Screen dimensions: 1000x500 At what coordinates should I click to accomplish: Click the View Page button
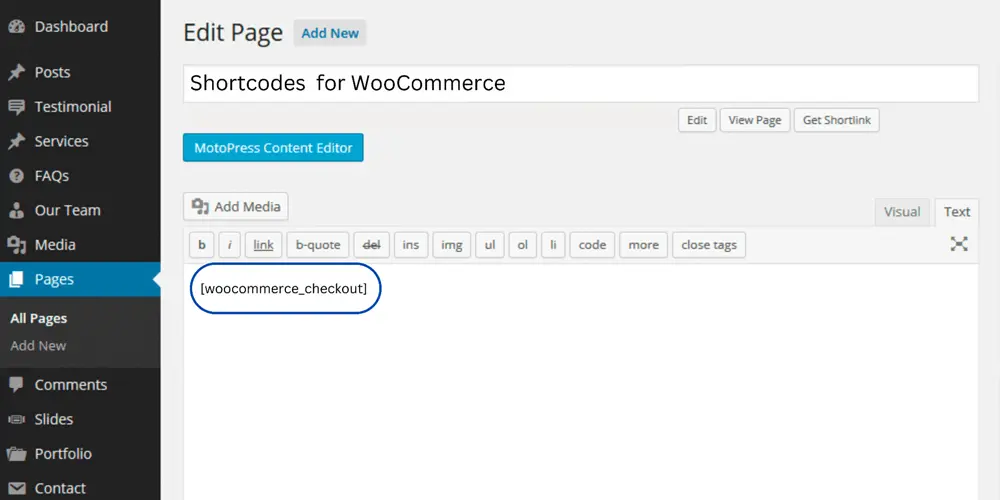(755, 120)
